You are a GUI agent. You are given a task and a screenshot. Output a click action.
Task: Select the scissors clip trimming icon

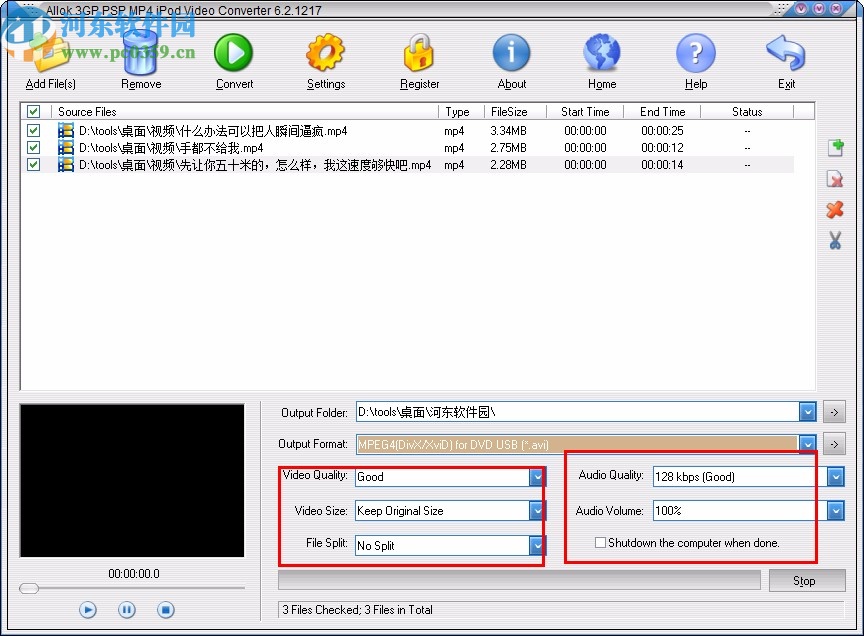[835, 241]
